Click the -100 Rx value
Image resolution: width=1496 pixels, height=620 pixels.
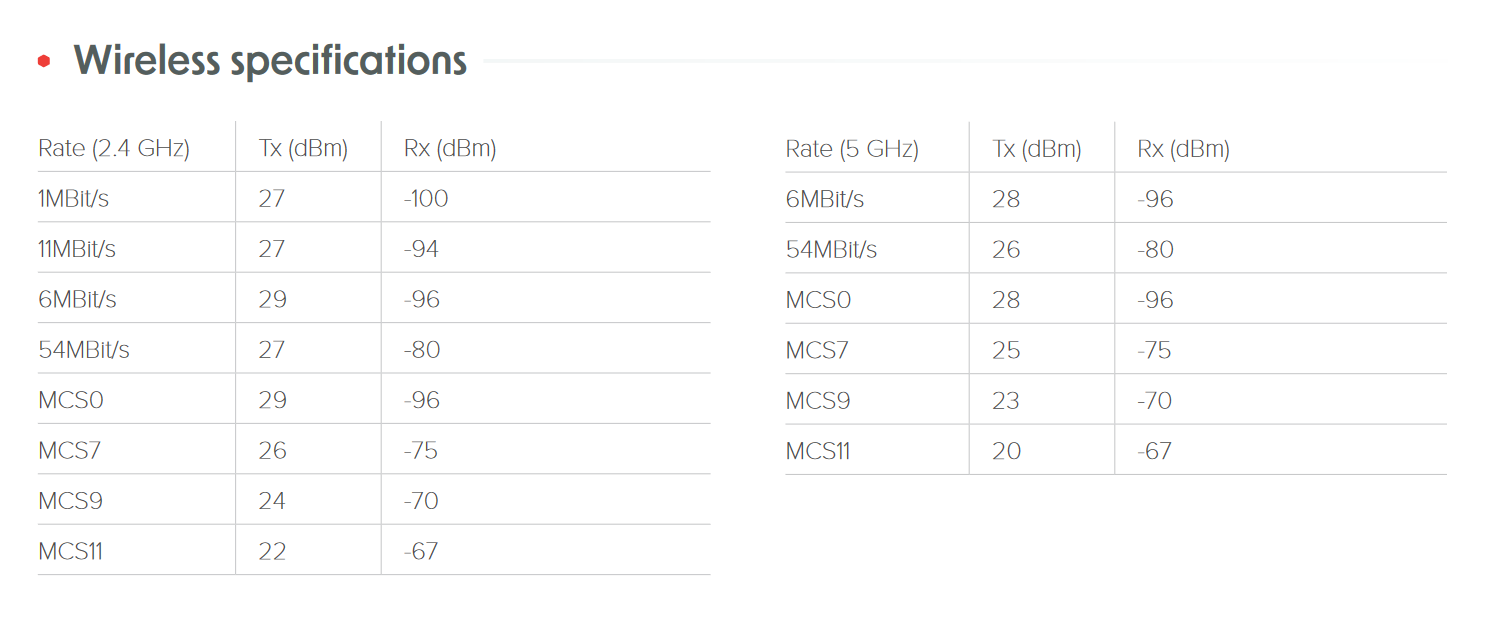pyautogui.click(x=426, y=199)
